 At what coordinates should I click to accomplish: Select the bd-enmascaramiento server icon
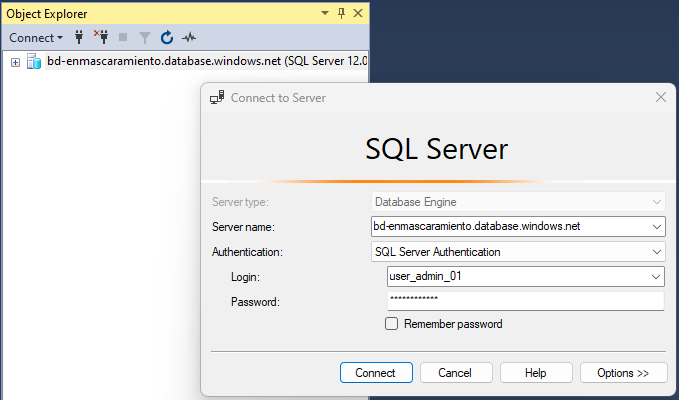pos(34,61)
